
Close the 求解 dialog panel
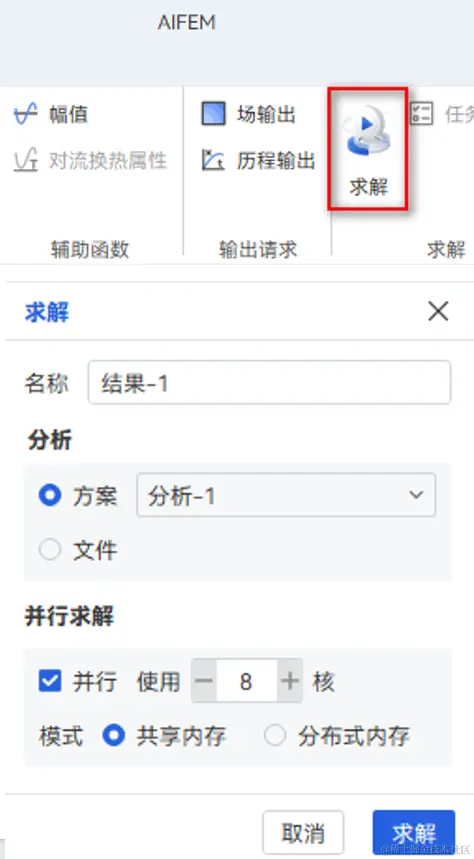[x=438, y=311]
